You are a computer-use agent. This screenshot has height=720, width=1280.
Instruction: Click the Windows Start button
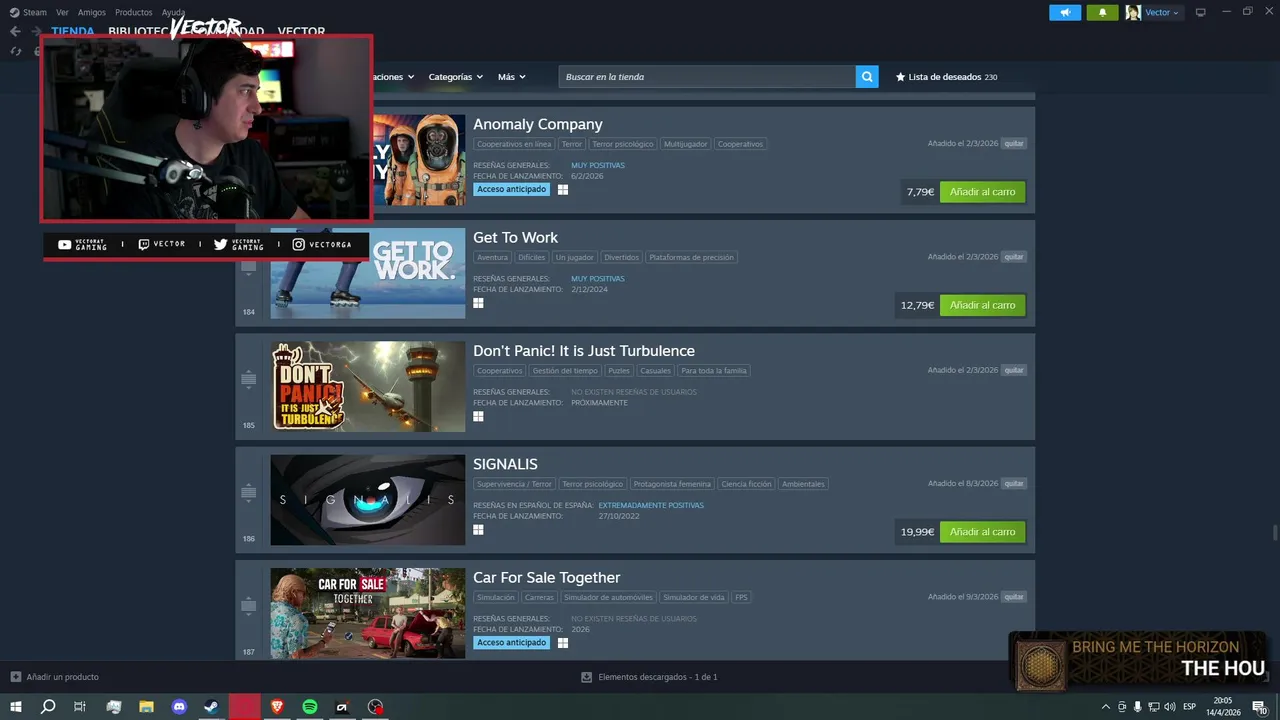point(15,707)
